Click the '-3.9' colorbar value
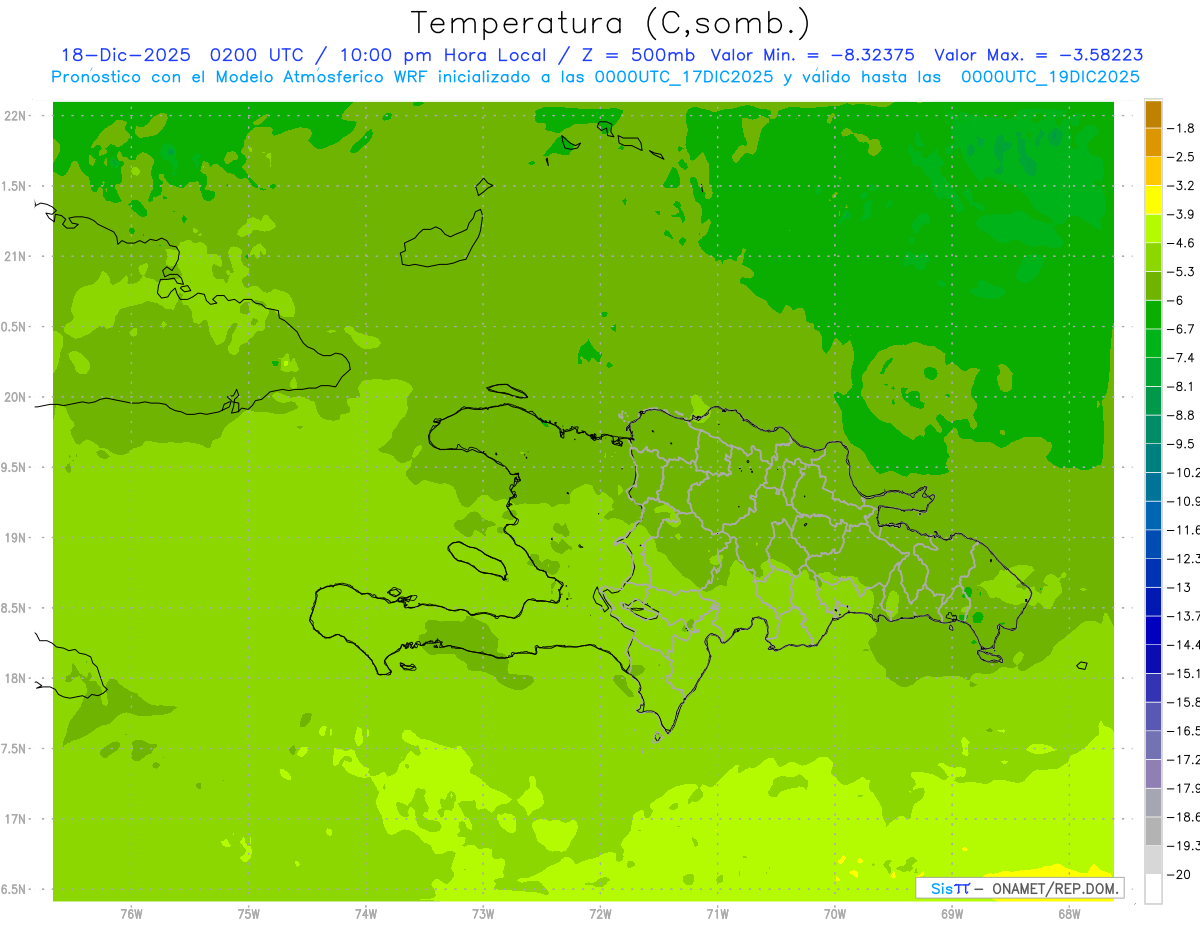 [x=1181, y=214]
